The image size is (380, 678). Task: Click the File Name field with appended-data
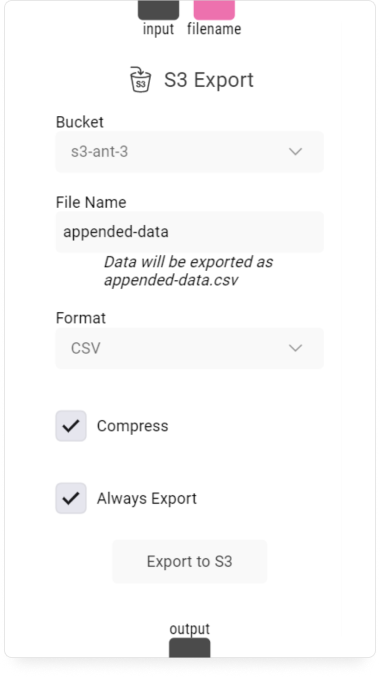(189, 232)
